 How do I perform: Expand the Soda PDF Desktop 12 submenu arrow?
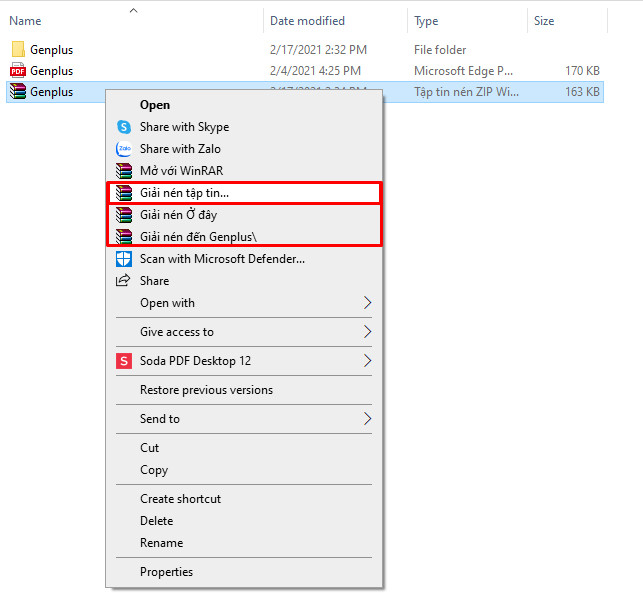click(x=367, y=361)
